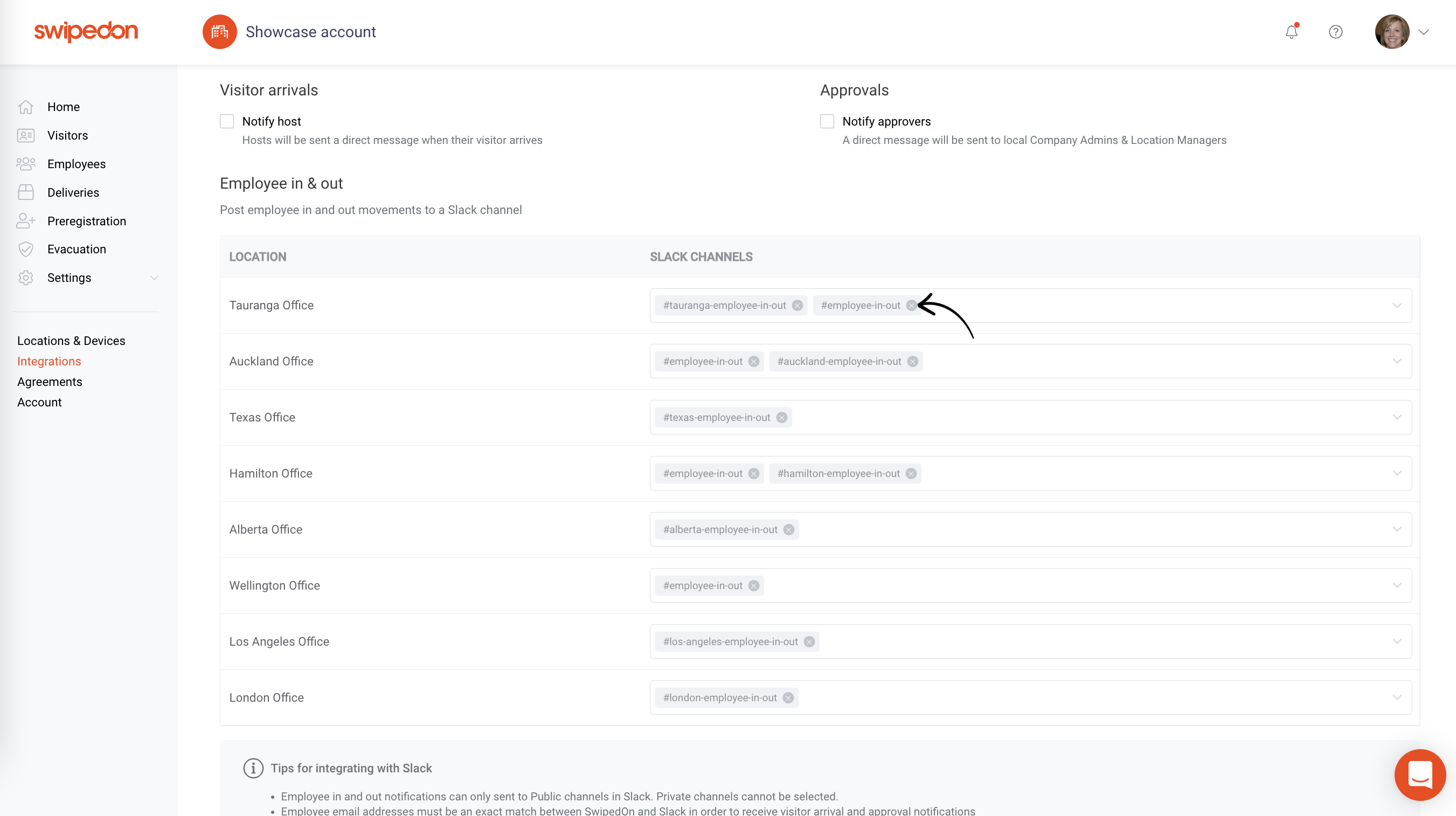
Task: Enable the Notify approvers checkbox
Action: pyautogui.click(x=827, y=121)
